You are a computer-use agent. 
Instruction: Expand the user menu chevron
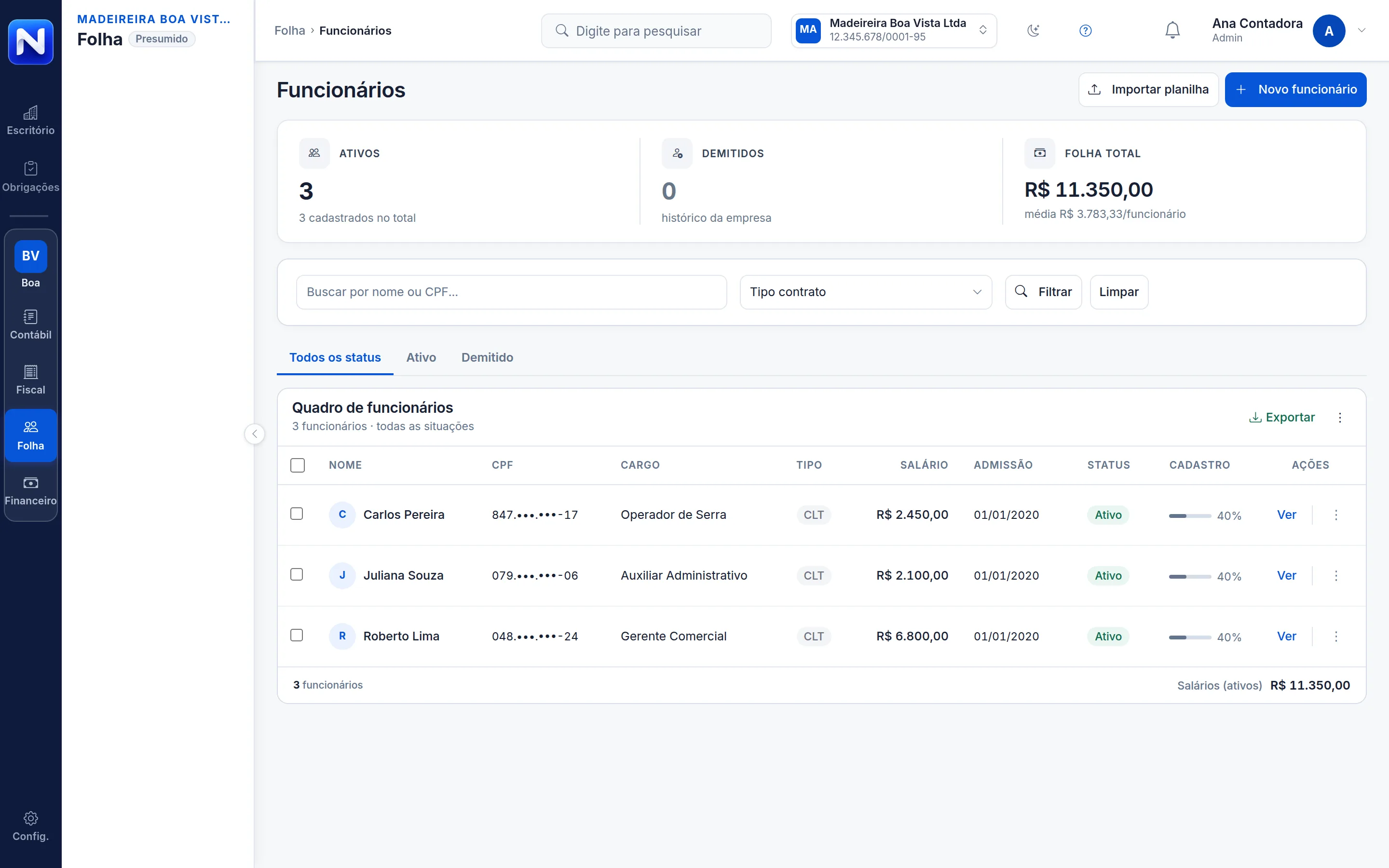point(1362,30)
